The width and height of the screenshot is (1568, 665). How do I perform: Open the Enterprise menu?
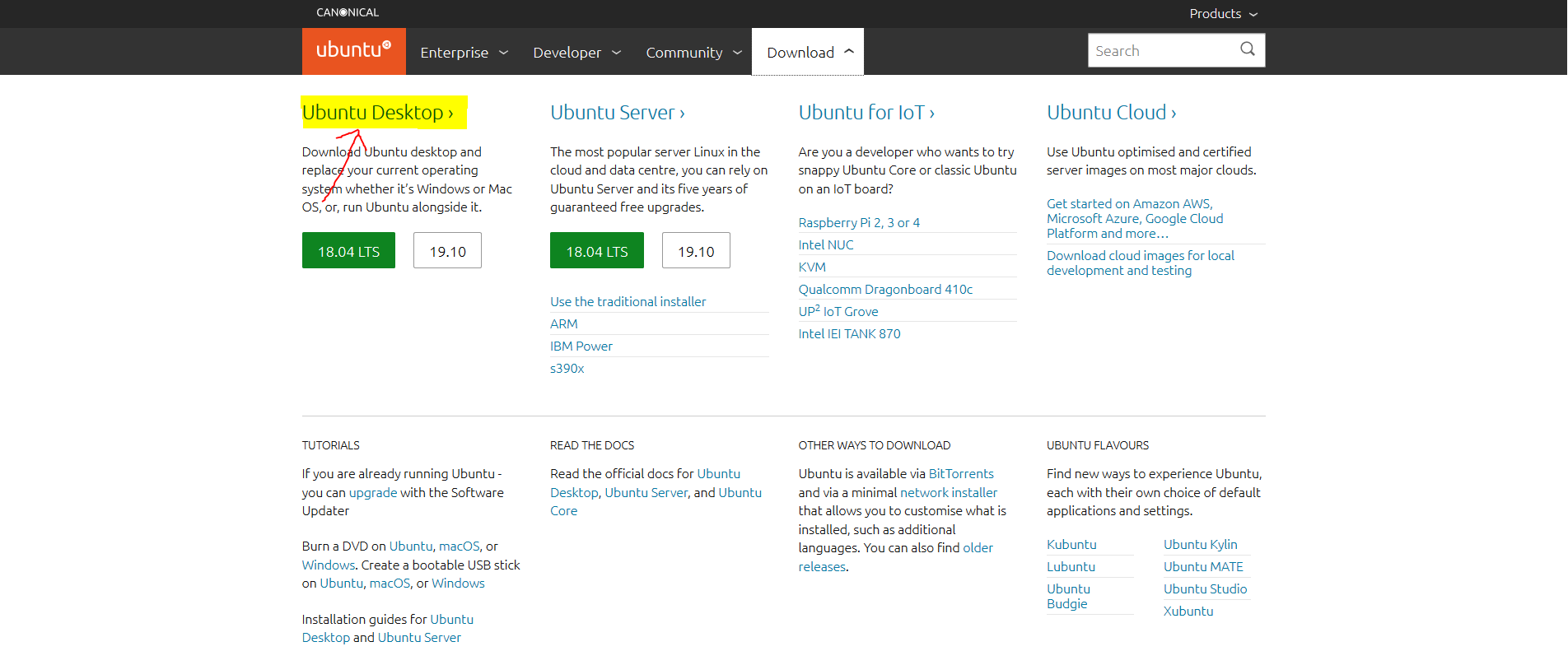464,53
